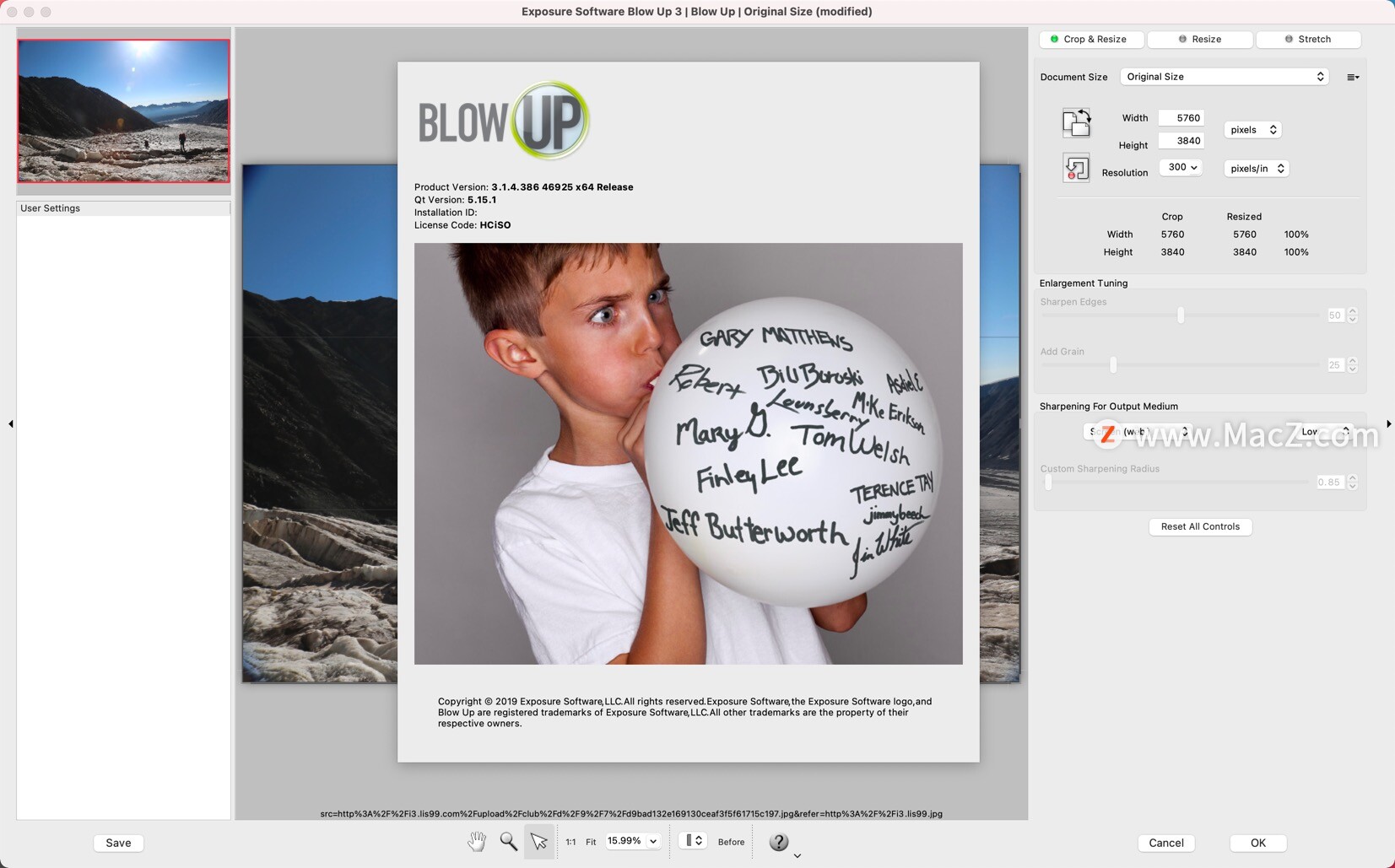Image resolution: width=1395 pixels, height=868 pixels.
Task: Click the Sharpen Edges stepper arrows
Action: 1353,315
